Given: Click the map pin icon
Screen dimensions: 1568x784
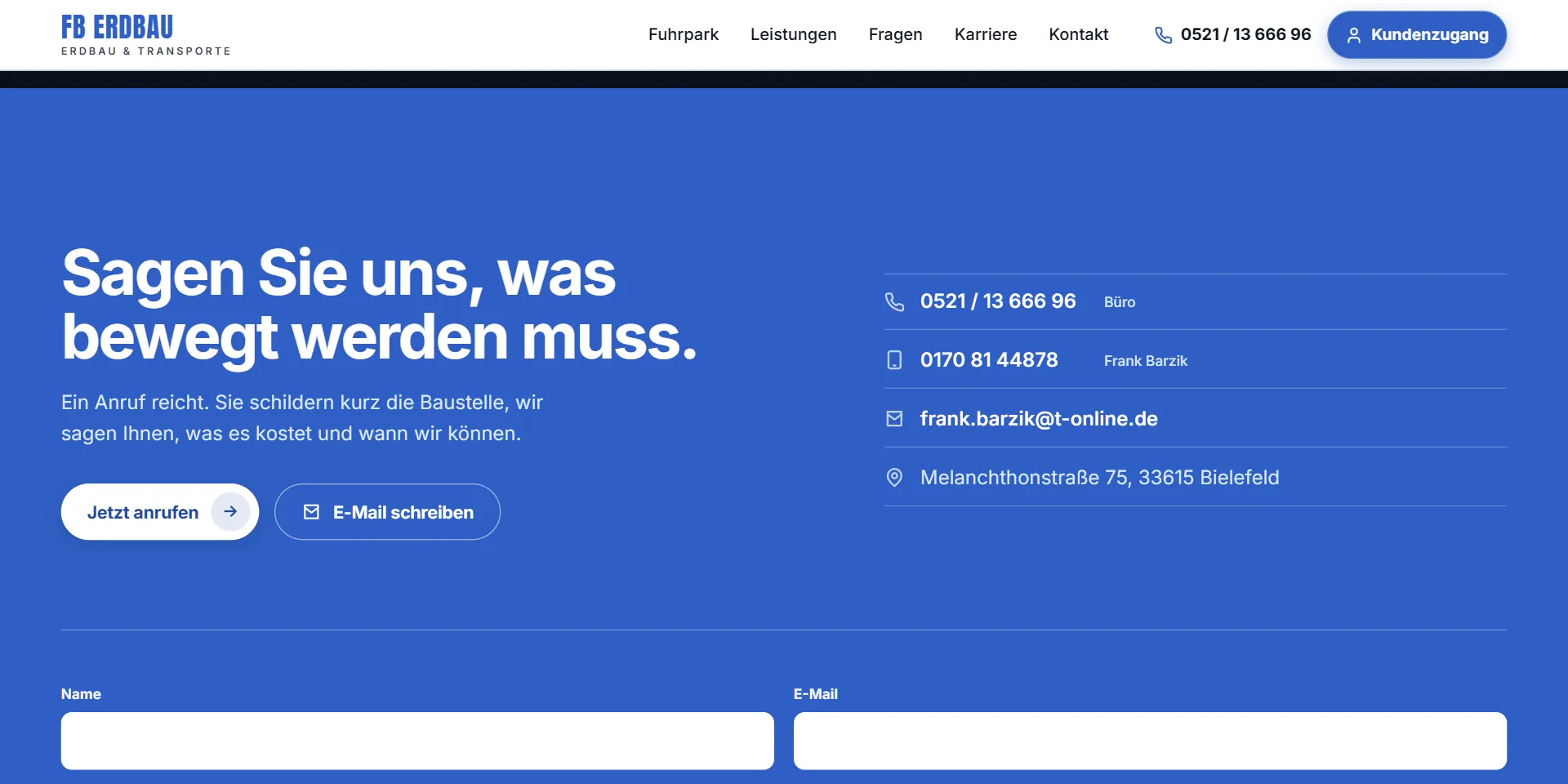Looking at the screenshot, I should click(895, 478).
